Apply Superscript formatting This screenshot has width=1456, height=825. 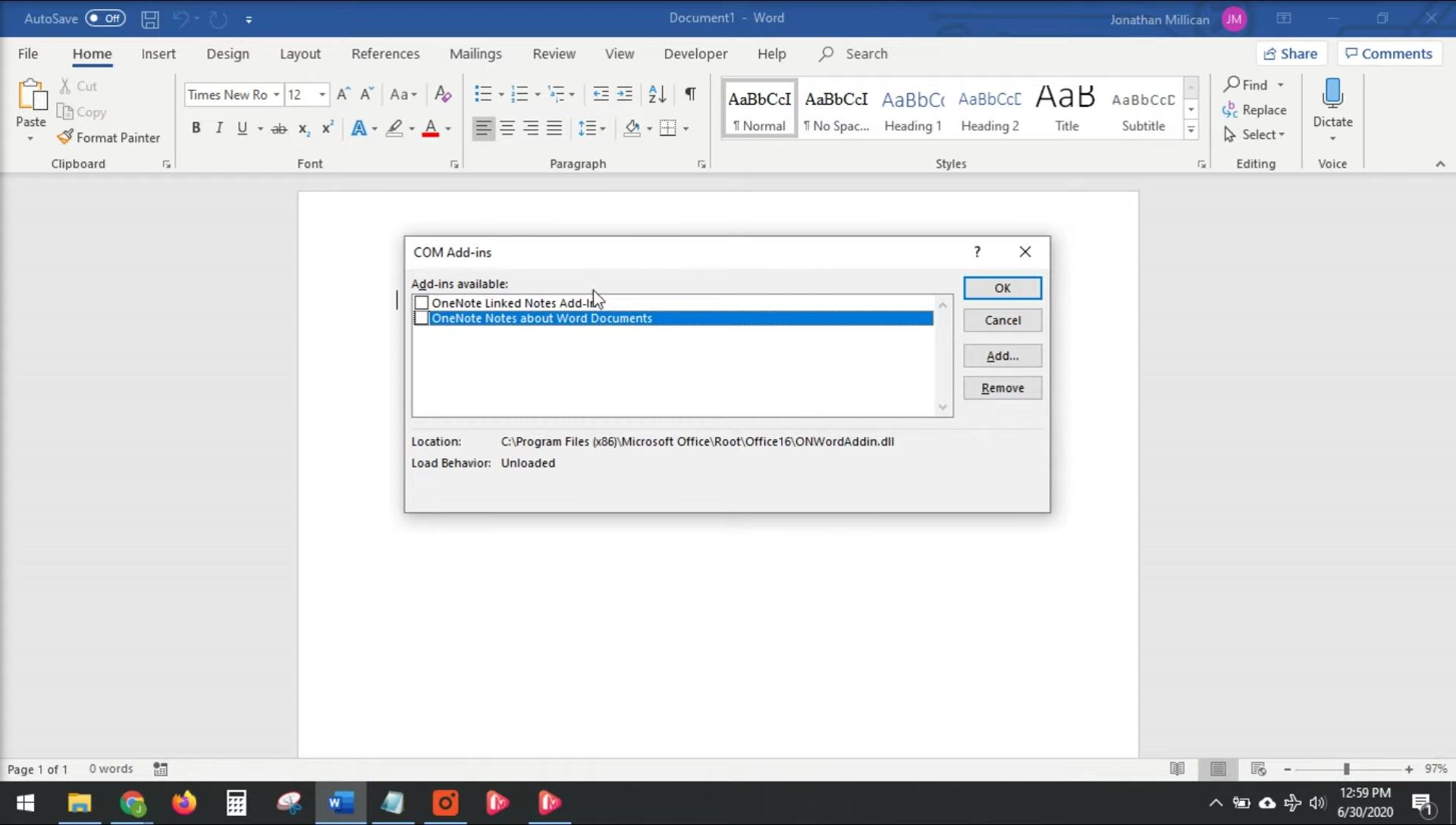point(328,128)
